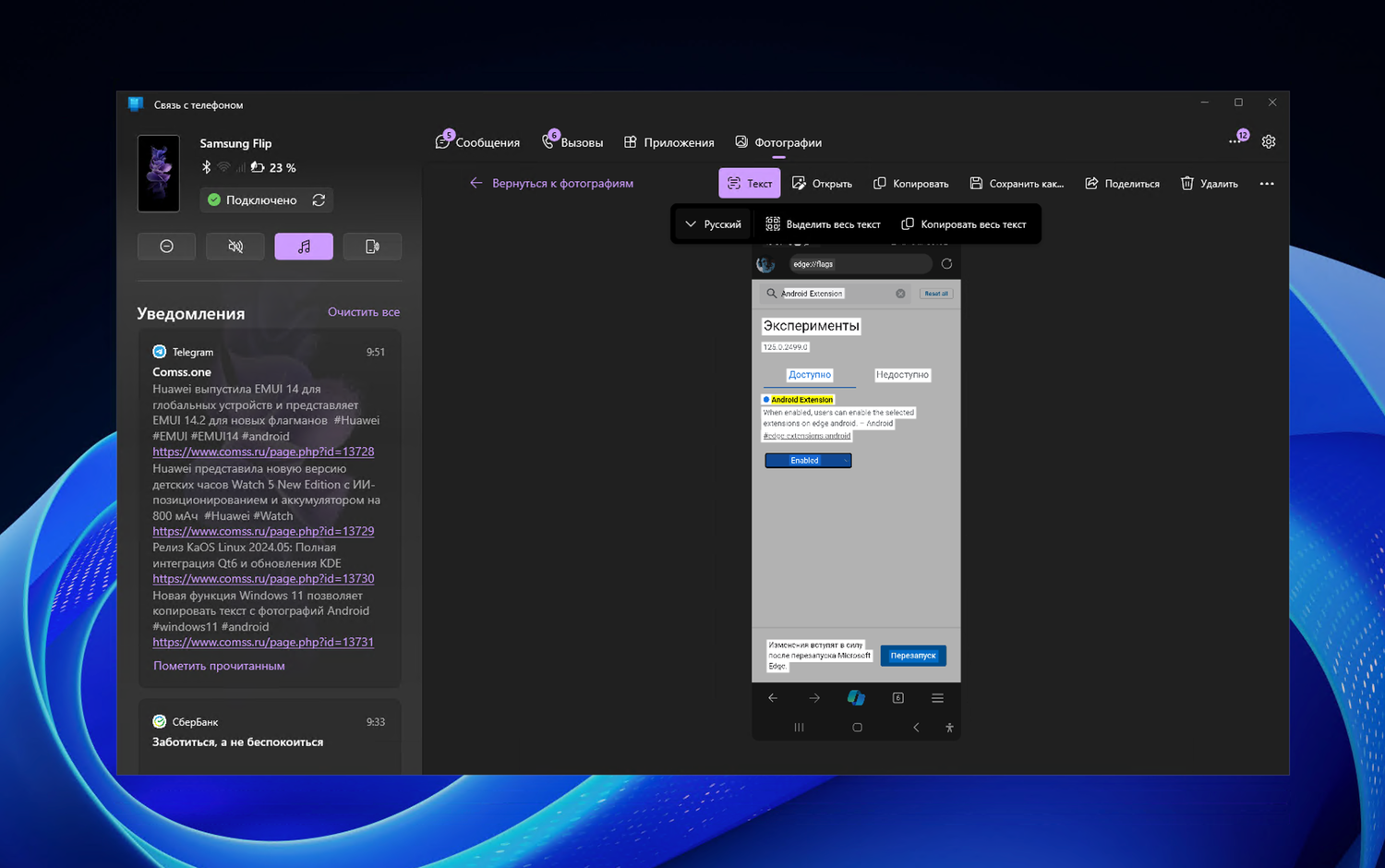Toggle Do Not Disturb on the phone
The width and height of the screenshot is (1385, 868).
(166, 247)
